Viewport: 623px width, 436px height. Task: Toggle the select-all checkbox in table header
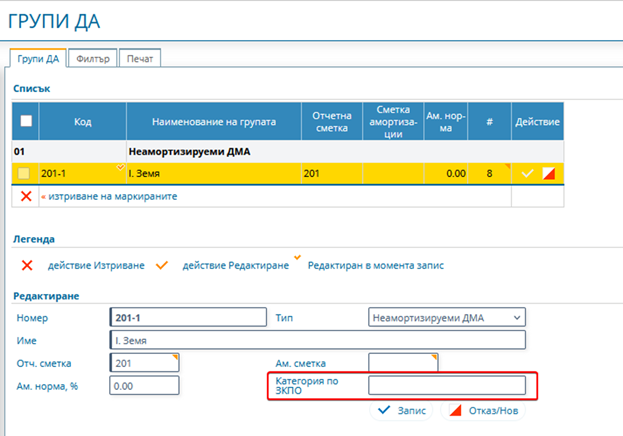(x=26, y=121)
